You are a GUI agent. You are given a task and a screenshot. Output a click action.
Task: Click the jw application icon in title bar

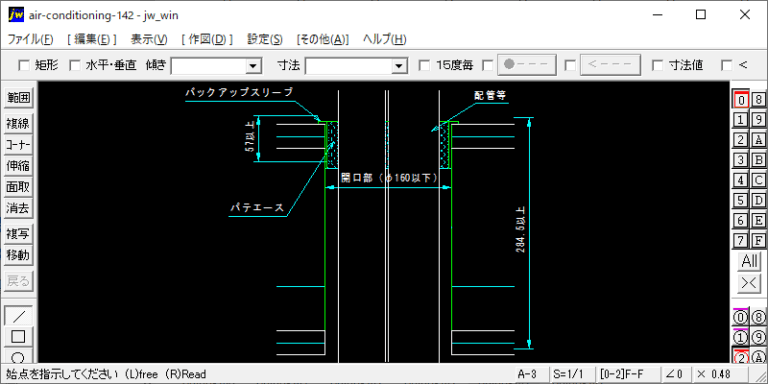pyautogui.click(x=16, y=15)
